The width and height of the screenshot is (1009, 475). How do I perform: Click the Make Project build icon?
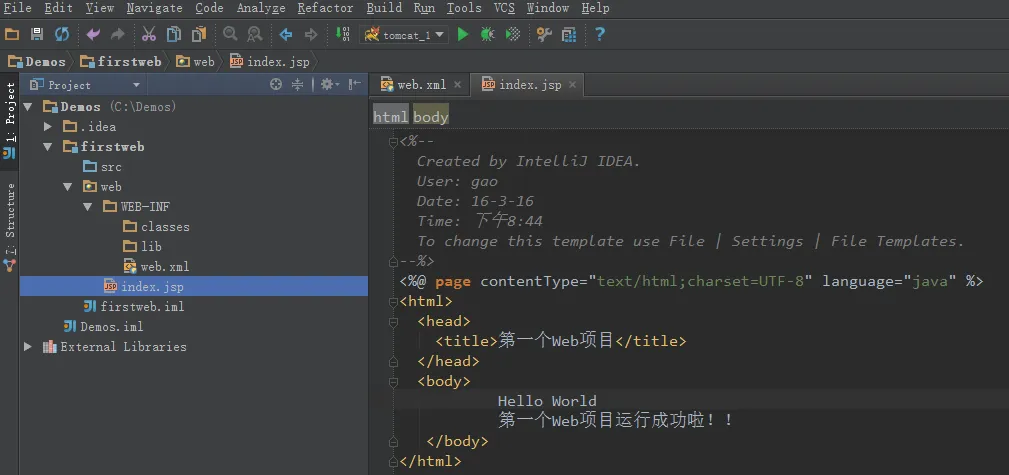(x=341, y=35)
